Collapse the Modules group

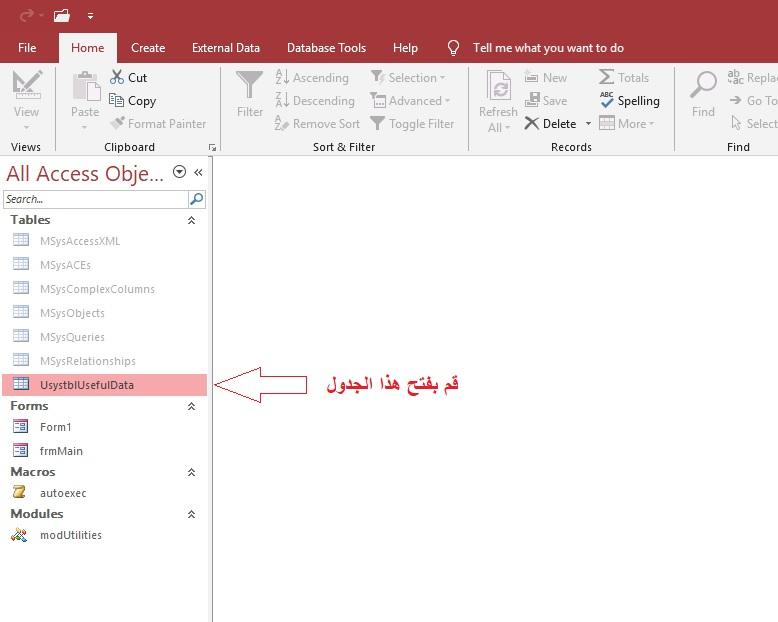[x=192, y=514]
